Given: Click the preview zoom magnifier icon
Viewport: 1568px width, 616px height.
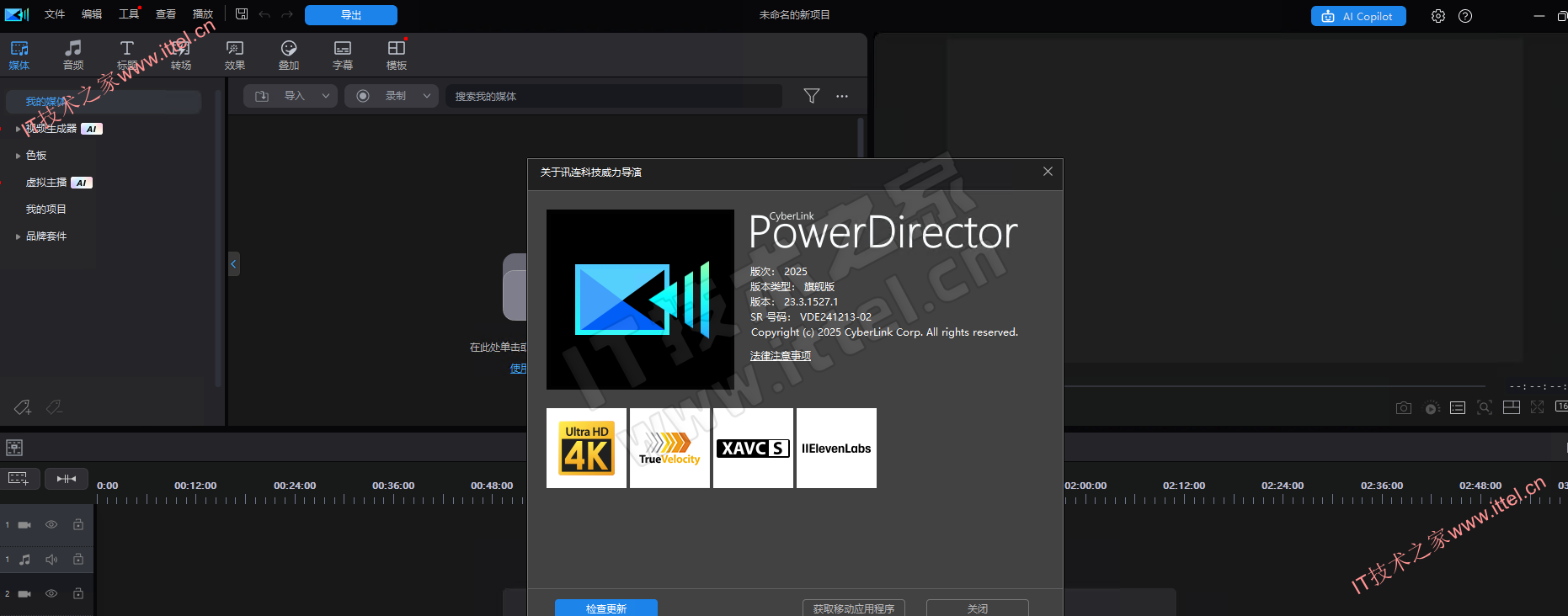Looking at the screenshot, I should (1485, 407).
